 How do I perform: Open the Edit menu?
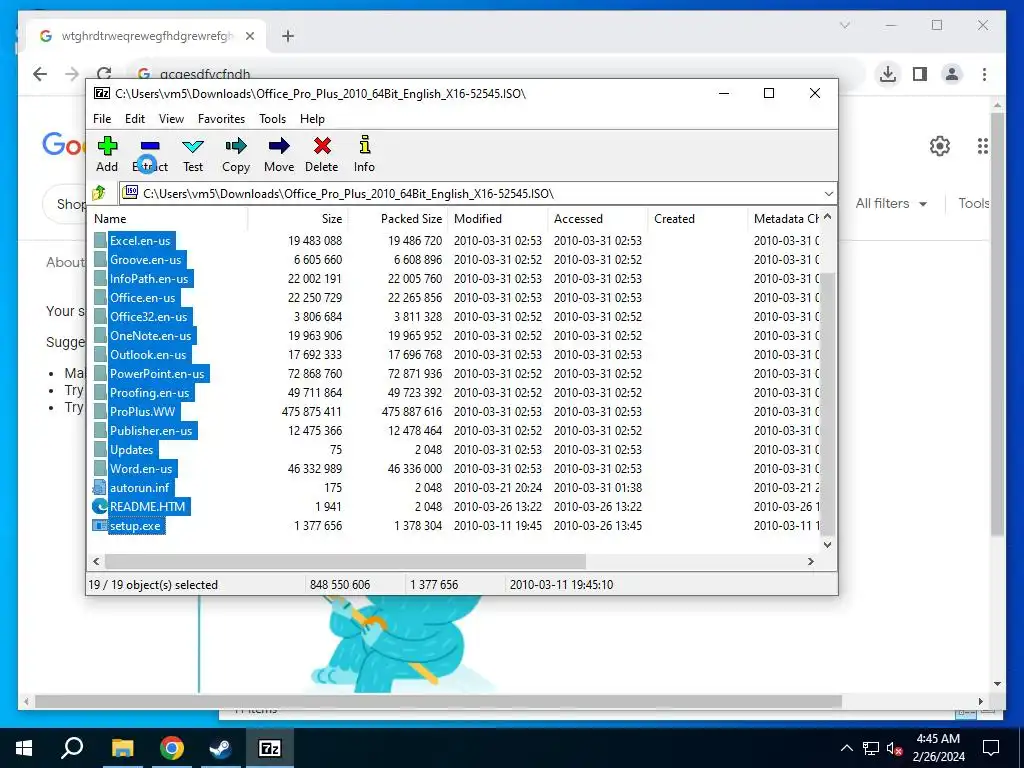pyautogui.click(x=135, y=119)
